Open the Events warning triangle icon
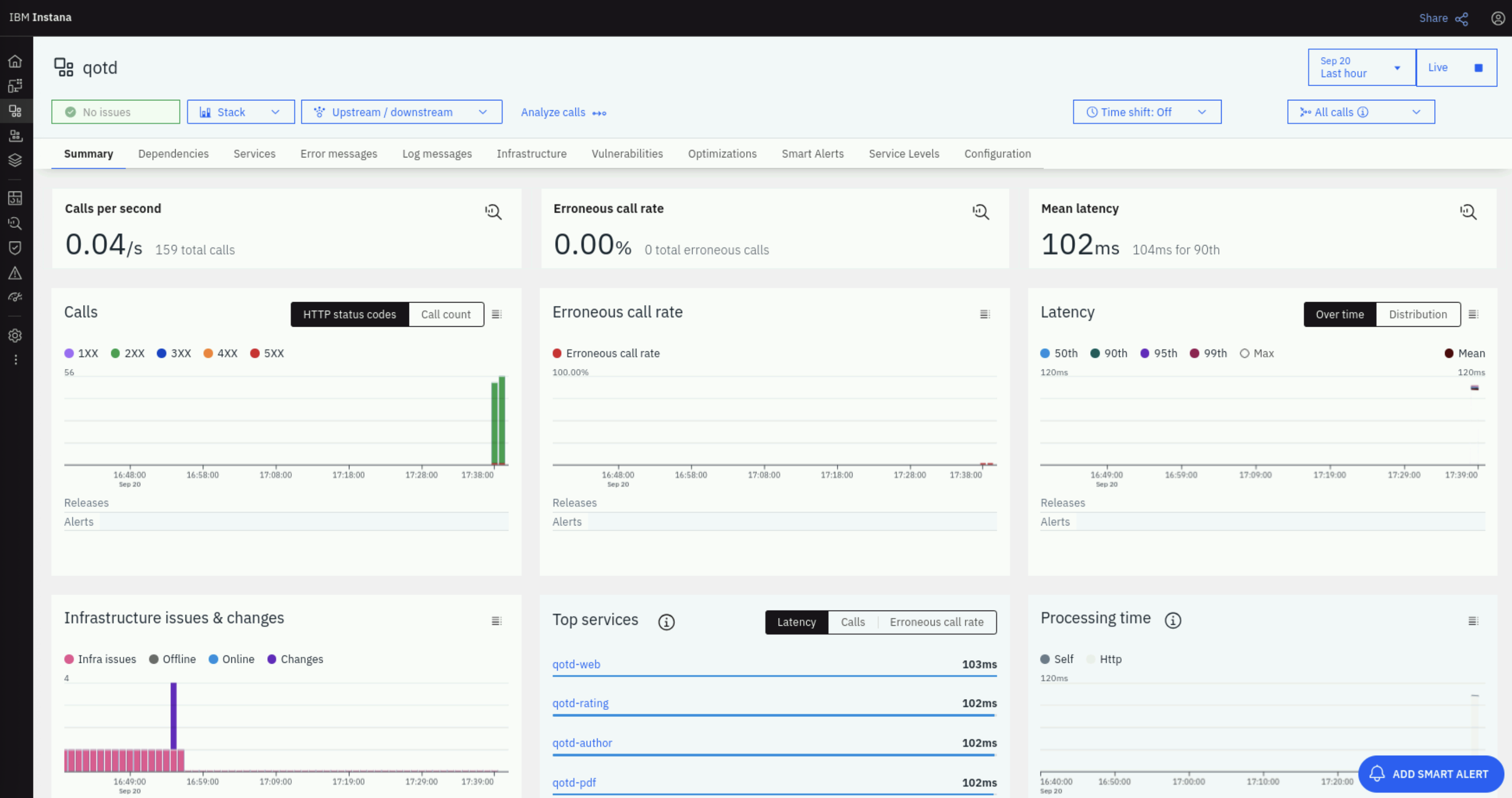 (15, 273)
